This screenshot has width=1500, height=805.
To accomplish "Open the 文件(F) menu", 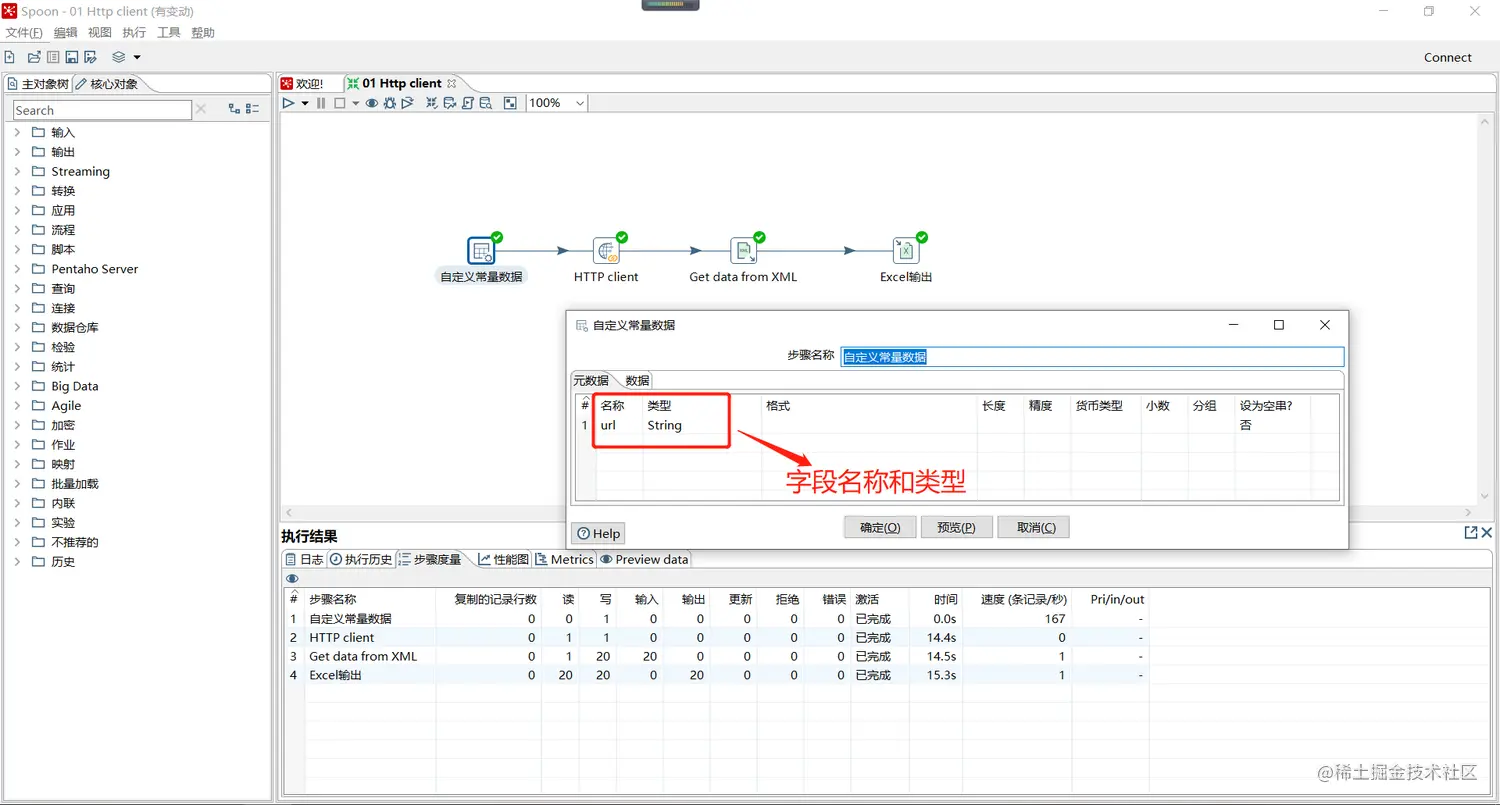I will pos(24,33).
